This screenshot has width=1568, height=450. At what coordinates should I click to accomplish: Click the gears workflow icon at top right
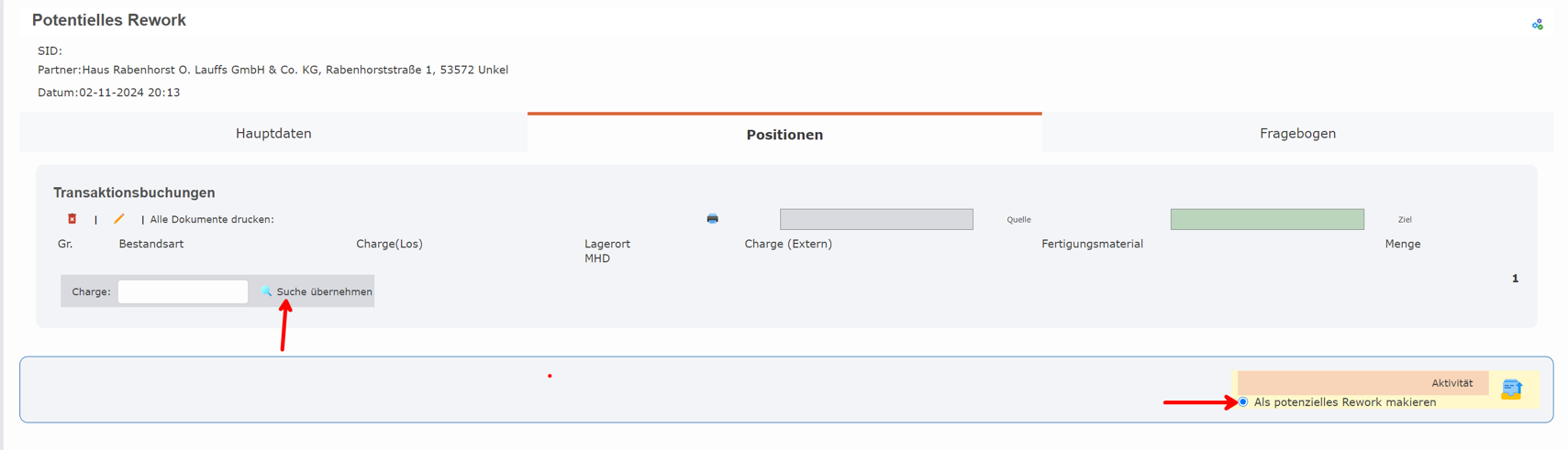1537,25
